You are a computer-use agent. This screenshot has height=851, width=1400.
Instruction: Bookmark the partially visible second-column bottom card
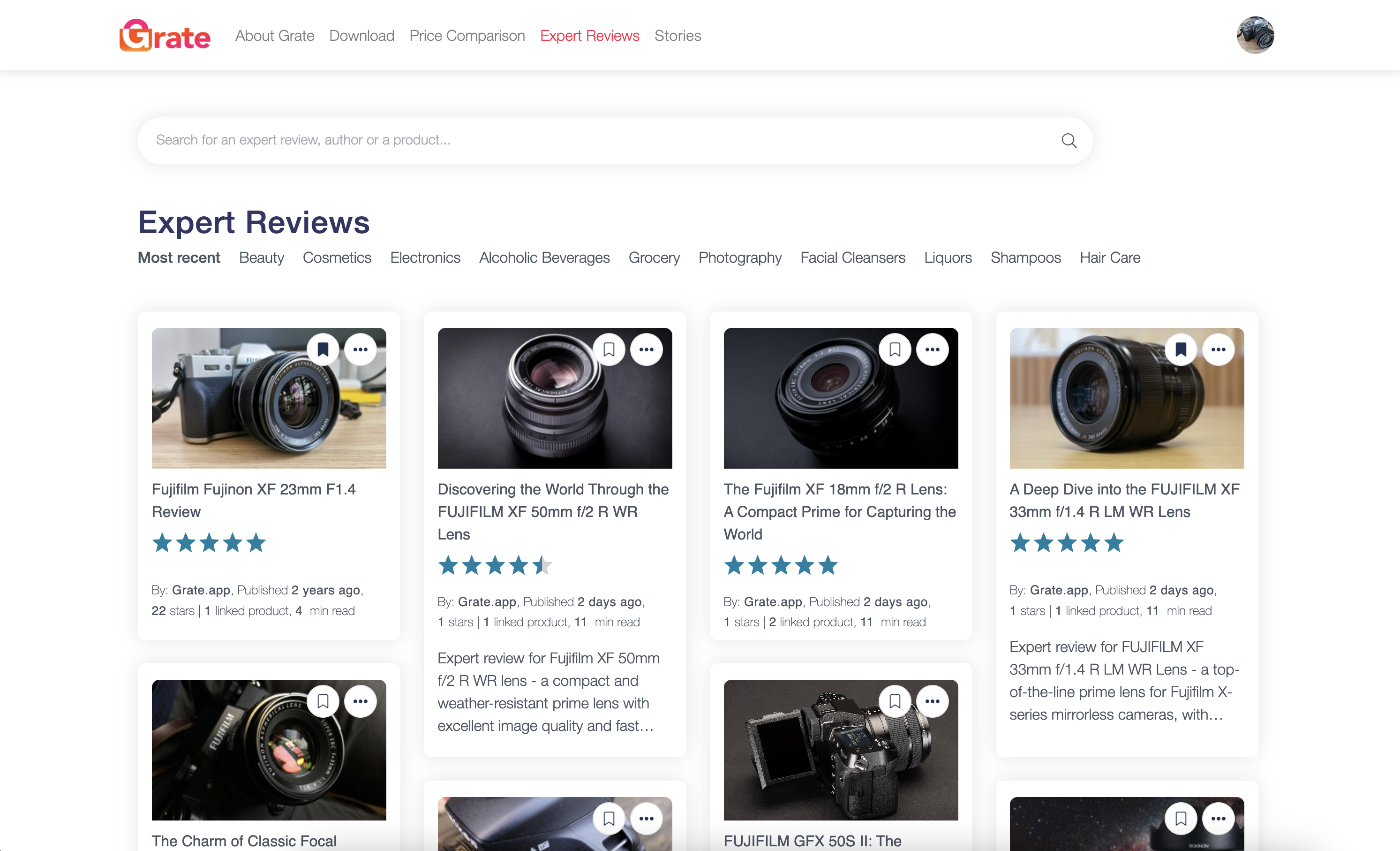[609, 819]
